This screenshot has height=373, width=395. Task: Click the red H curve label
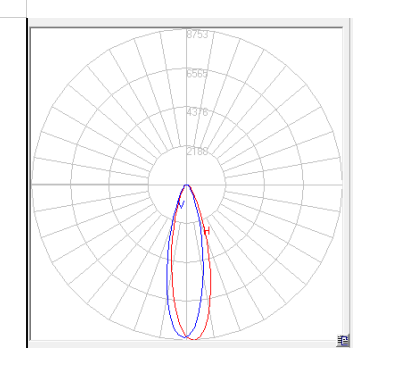[207, 231]
